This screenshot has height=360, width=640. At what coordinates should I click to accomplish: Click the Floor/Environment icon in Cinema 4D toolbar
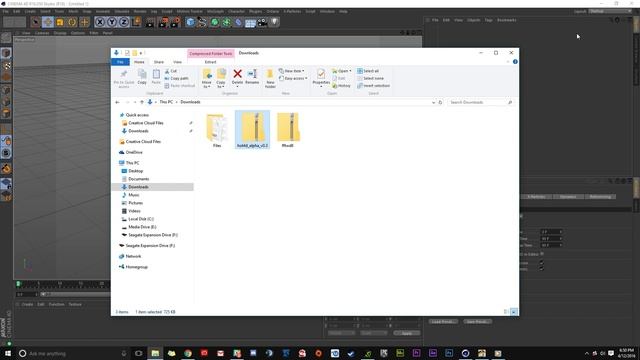250,22
